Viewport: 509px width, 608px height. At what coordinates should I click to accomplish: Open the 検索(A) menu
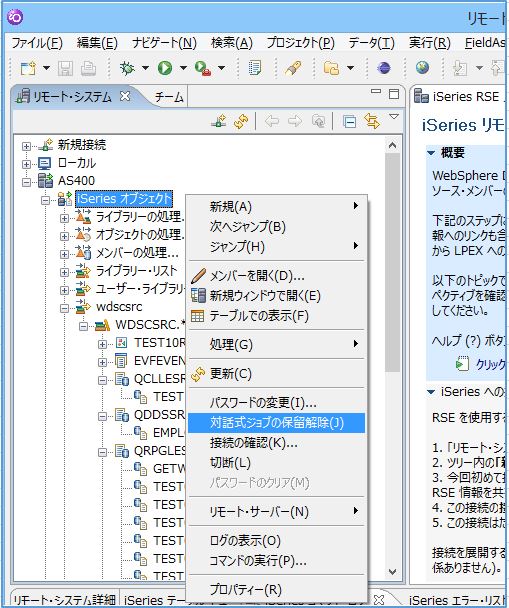click(232, 43)
